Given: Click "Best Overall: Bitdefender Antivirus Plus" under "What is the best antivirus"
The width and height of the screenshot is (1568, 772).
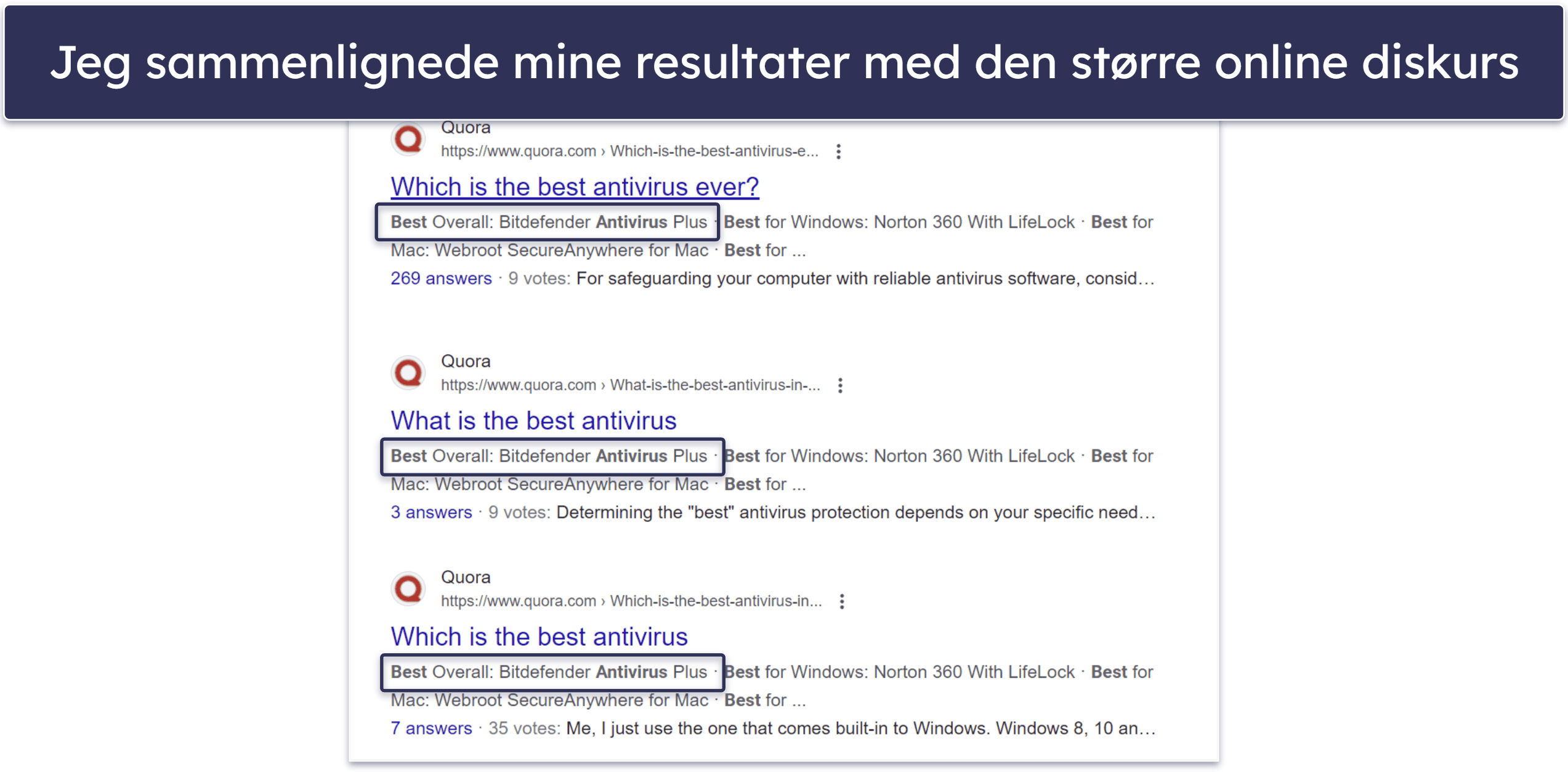Looking at the screenshot, I should pyautogui.click(x=548, y=456).
